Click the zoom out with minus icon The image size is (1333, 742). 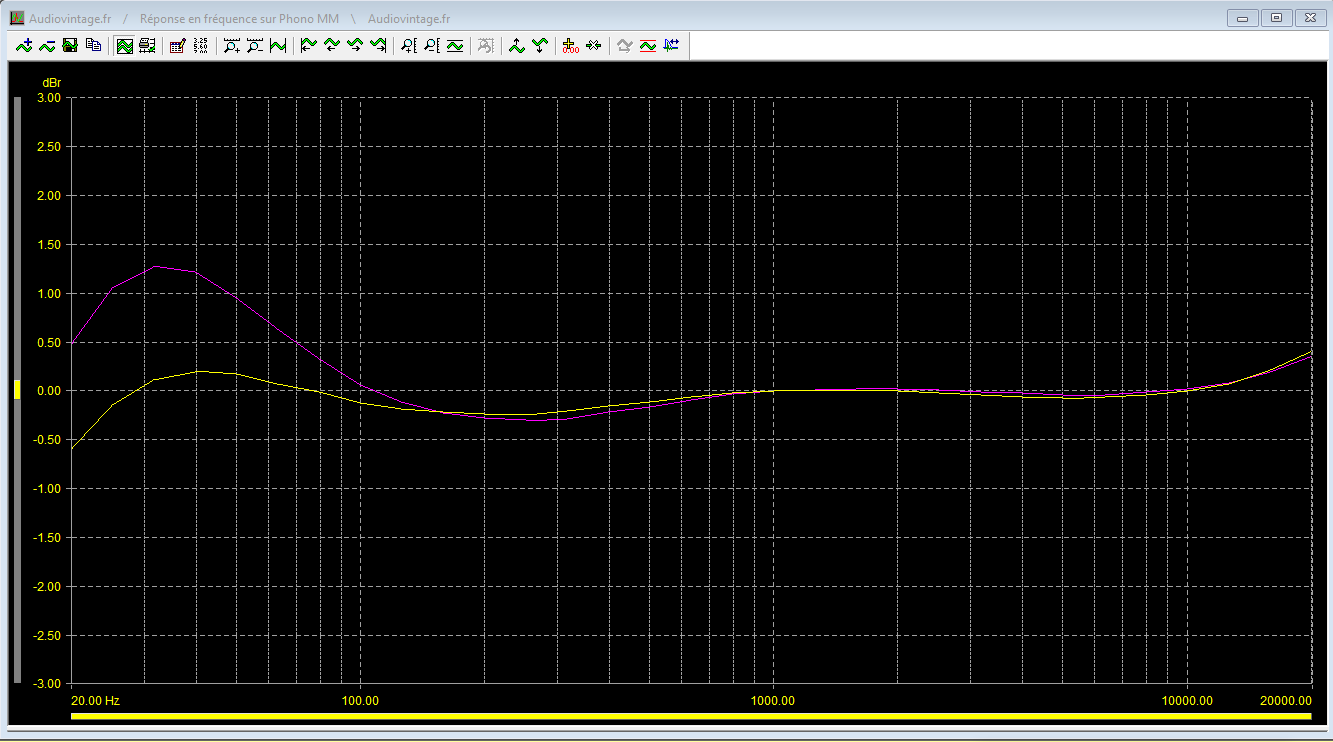255,45
